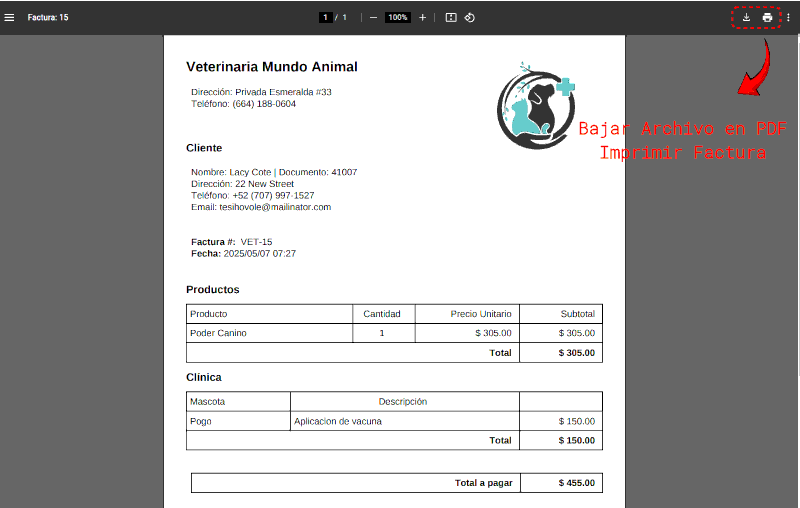
Task: Click the Veterinaria Mundo Animal heading
Action: 271,67
